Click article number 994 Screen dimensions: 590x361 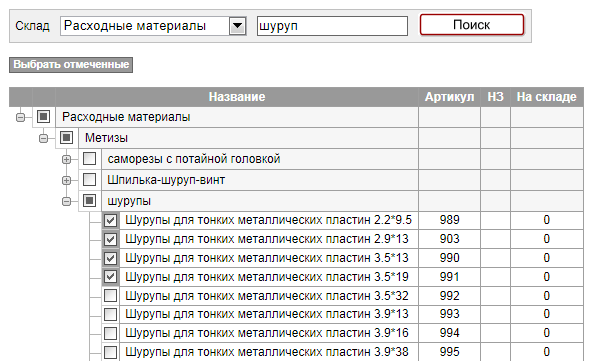450,333
